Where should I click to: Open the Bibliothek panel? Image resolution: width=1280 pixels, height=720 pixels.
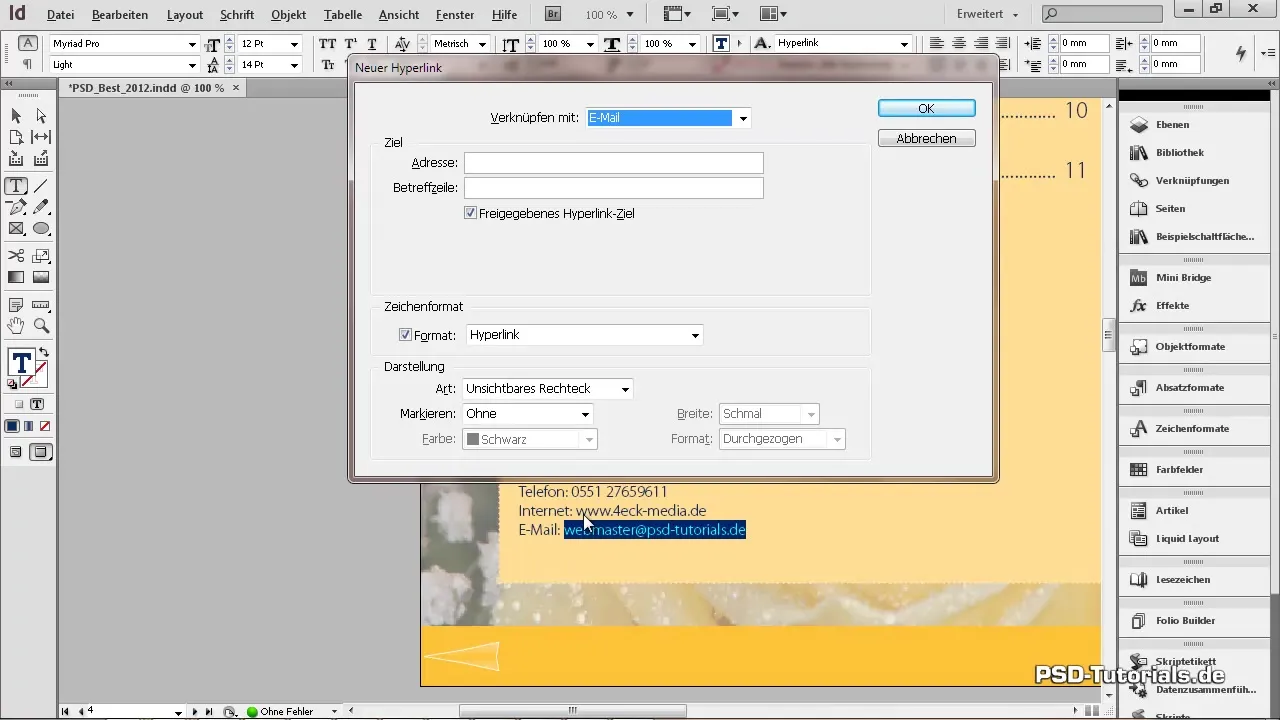[x=1179, y=153]
